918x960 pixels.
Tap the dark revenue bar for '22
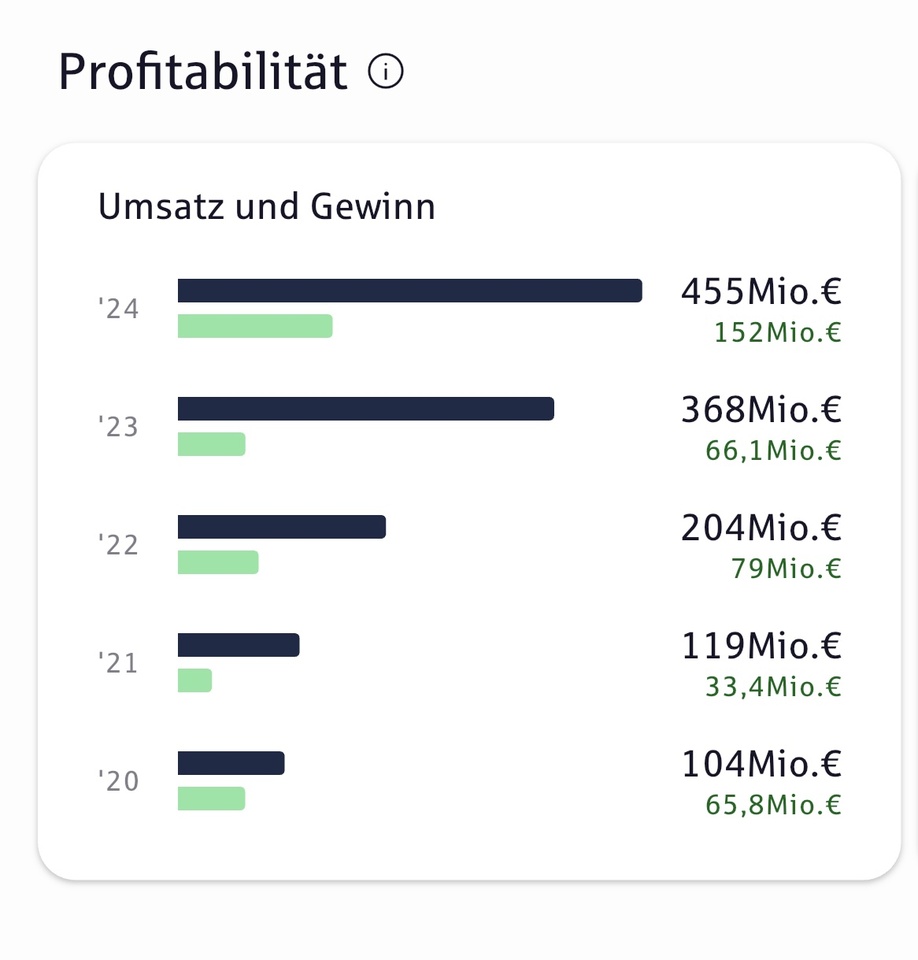pos(282,527)
